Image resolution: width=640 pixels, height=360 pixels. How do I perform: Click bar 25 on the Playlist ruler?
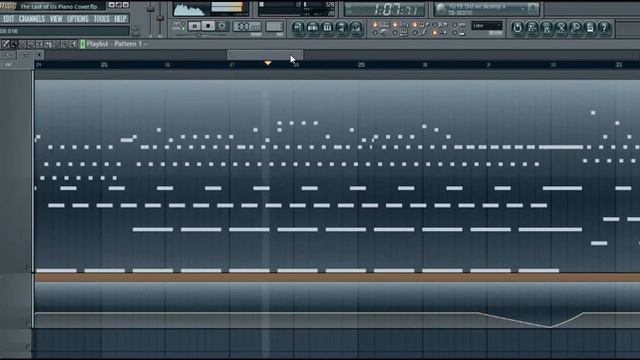[x=104, y=65]
